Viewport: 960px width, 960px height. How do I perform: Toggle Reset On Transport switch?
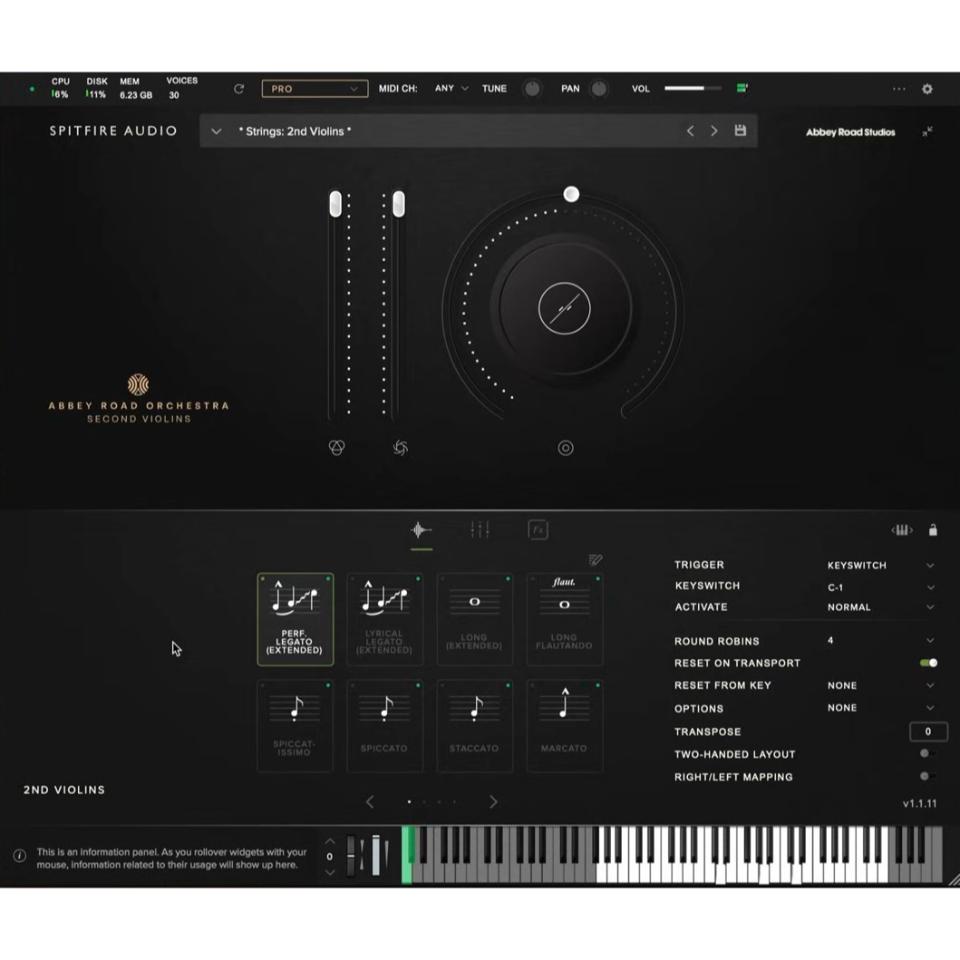[x=928, y=663]
